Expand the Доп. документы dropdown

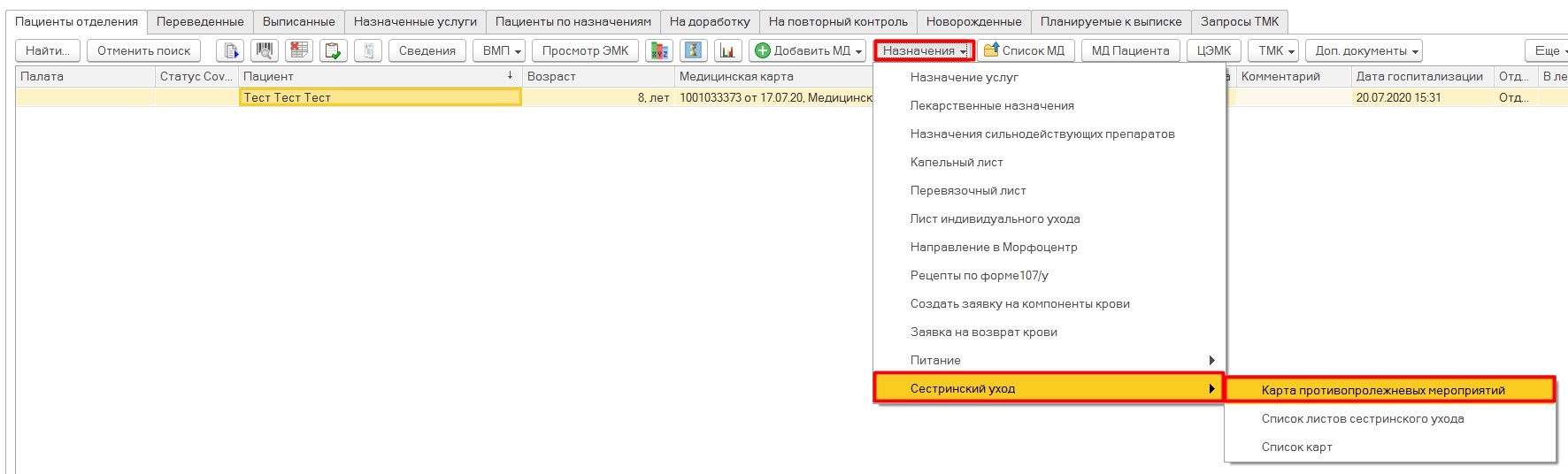coord(1366,51)
